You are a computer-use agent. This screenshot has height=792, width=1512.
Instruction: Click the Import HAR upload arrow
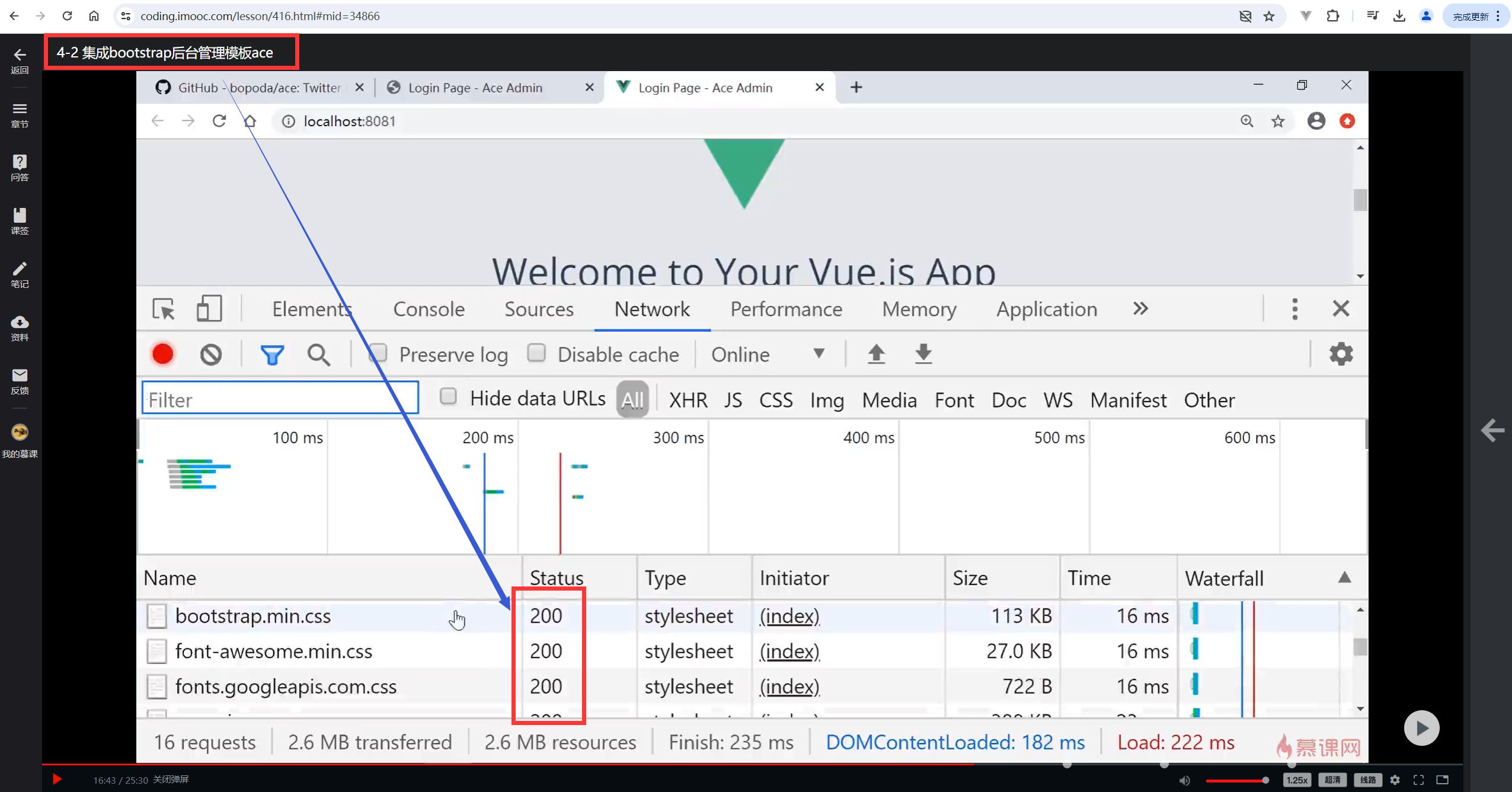[876, 354]
